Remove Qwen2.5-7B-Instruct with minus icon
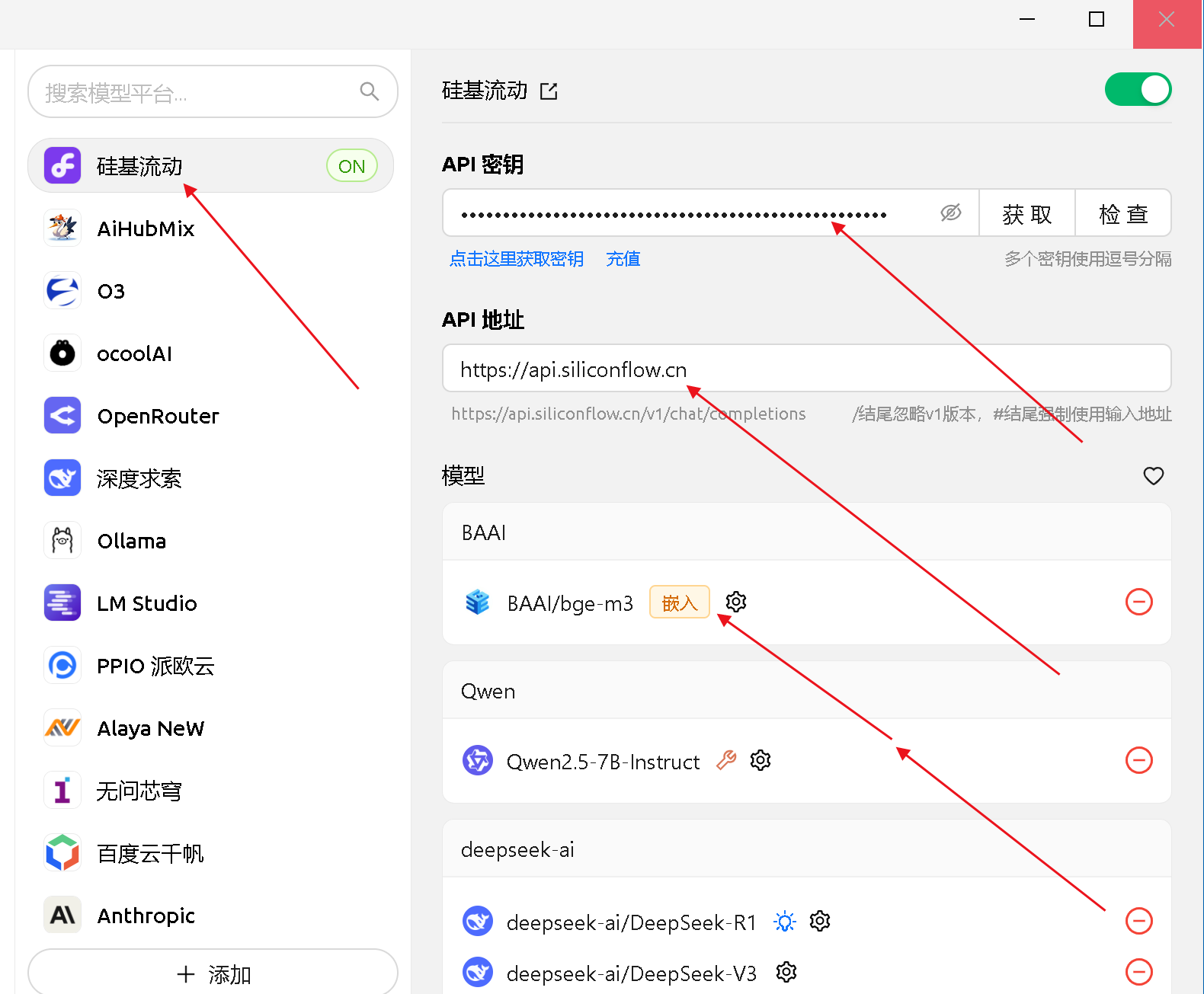The image size is (1204, 994). pyautogui.click(x=1139, y=760)
